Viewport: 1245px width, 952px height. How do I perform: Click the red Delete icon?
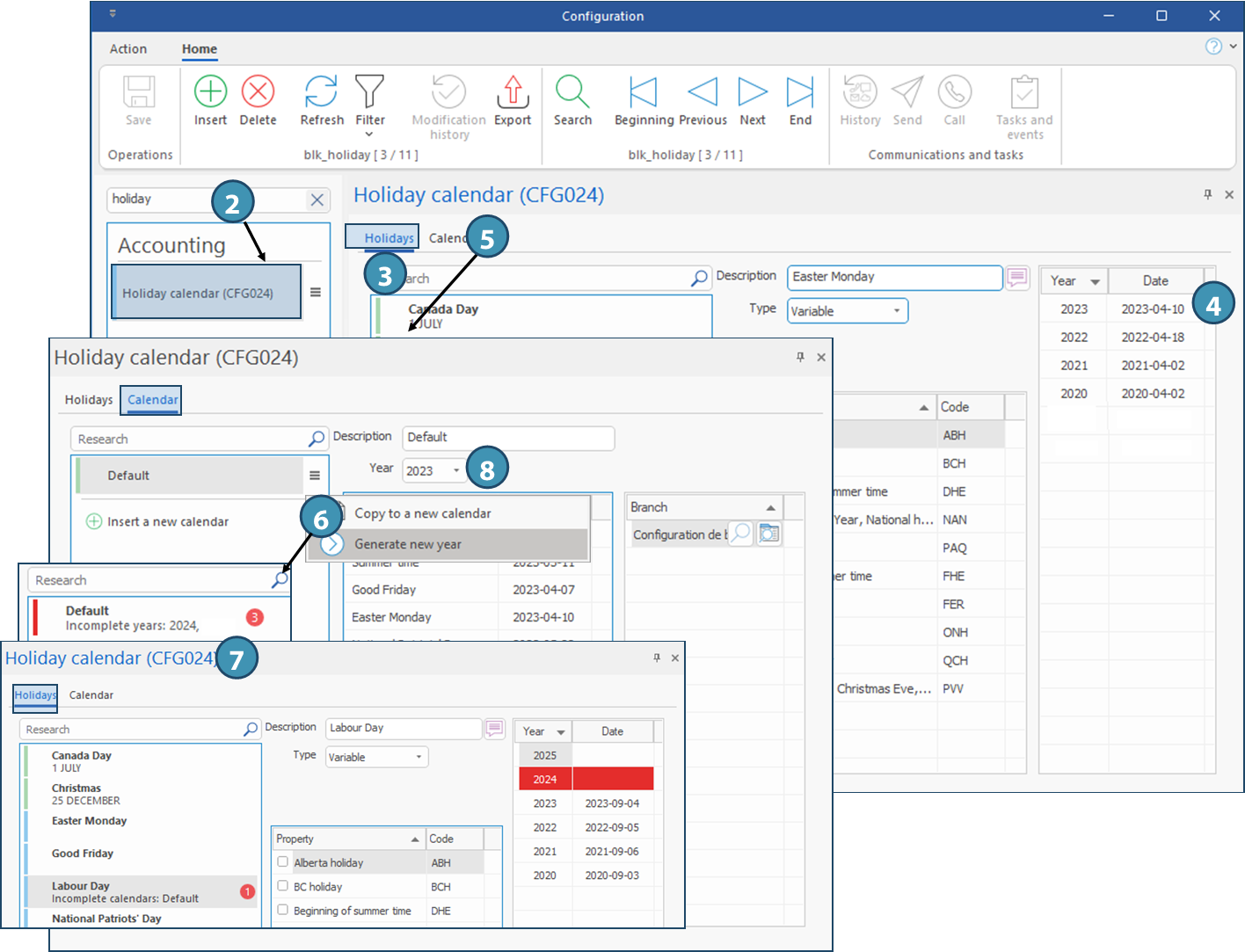coord(258,92)
